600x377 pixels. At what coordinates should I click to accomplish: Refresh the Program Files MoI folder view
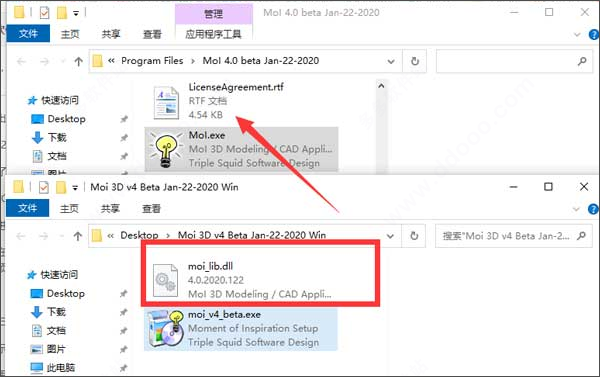tap(415, 61)
